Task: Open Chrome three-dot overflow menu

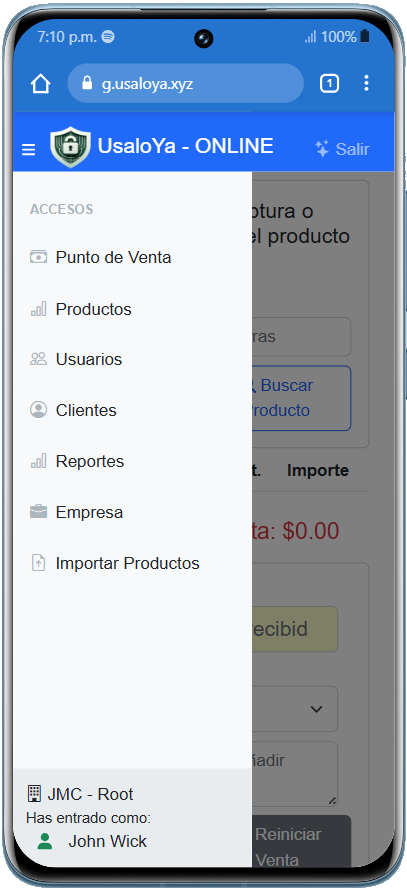Action: point(366,83)
